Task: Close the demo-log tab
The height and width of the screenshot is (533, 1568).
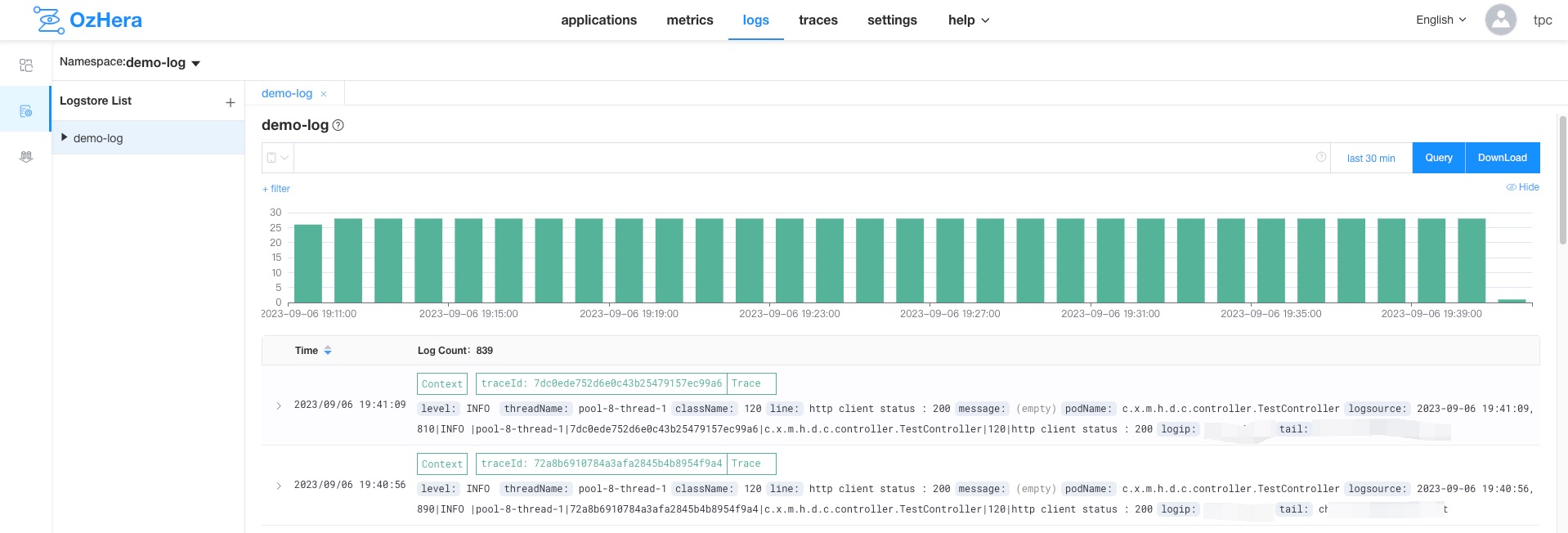Action: coord(324,94)
